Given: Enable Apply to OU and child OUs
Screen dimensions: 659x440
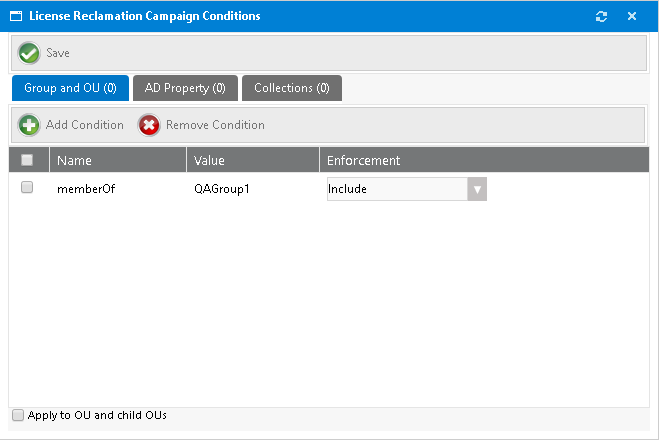Looking at the screenshot, I should [x=17, y=415].
